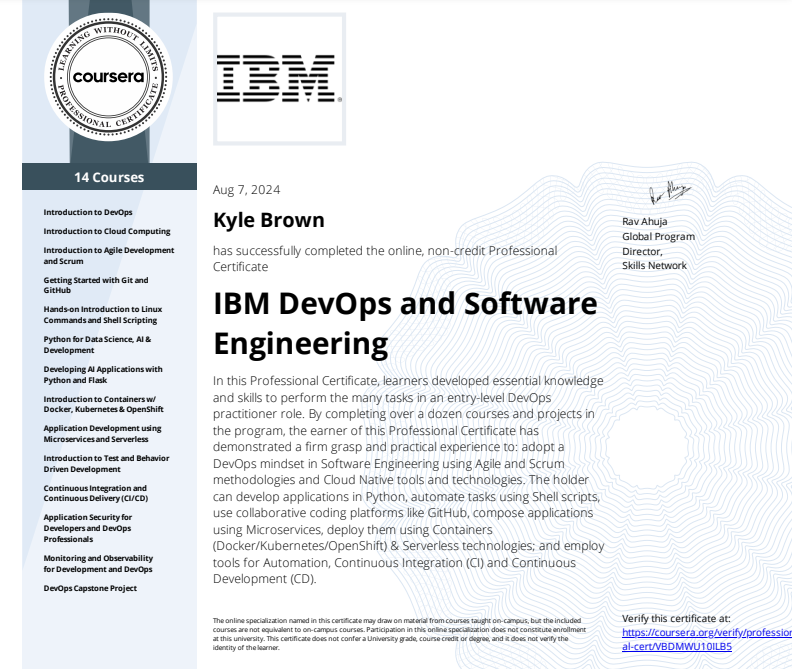Select "Introduction to Cloud Computing" course entry
This screenshot has width=792, height=669.
107,231
